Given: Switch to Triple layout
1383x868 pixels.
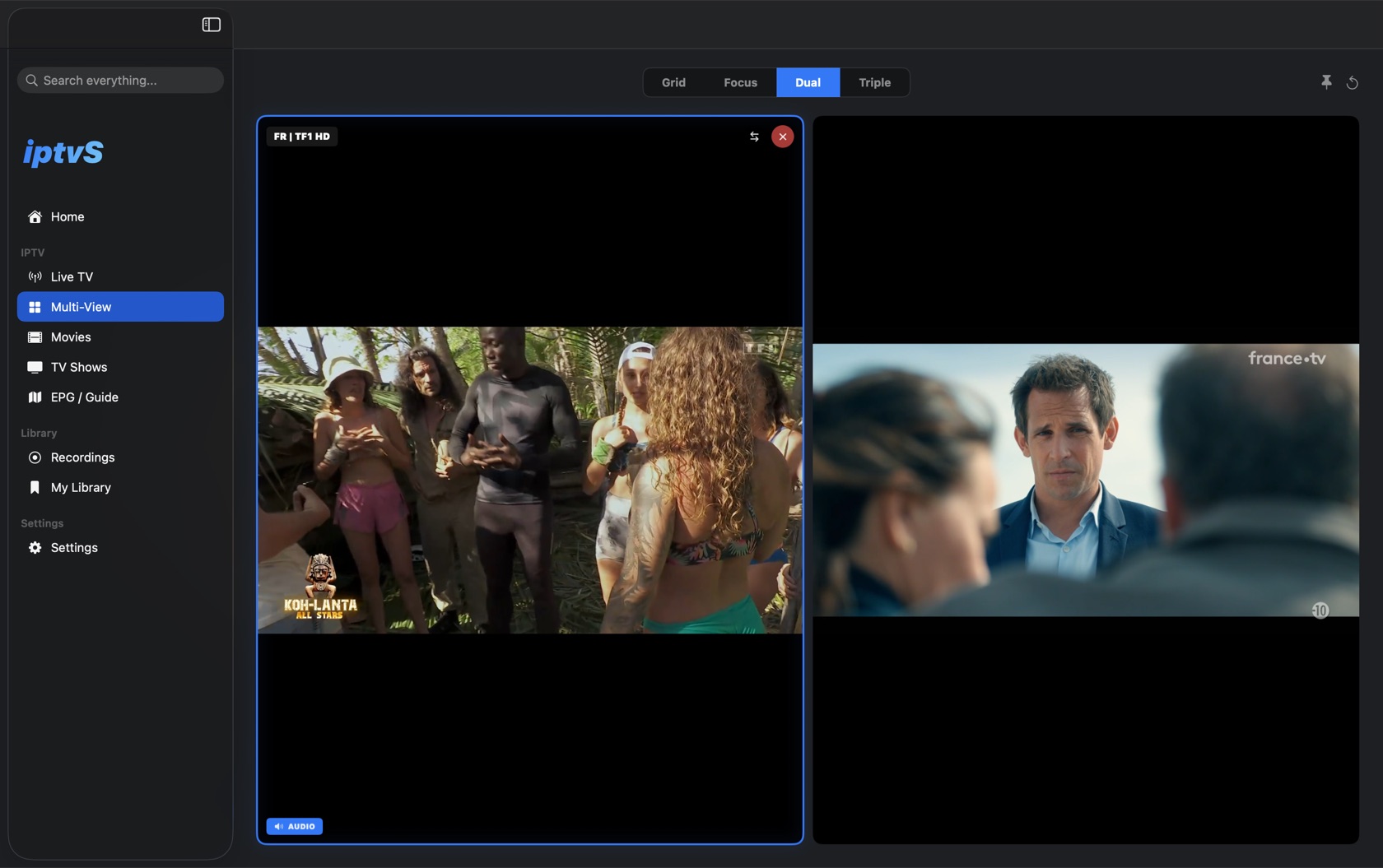Looking at the screenshot, I should pos(874,82).
